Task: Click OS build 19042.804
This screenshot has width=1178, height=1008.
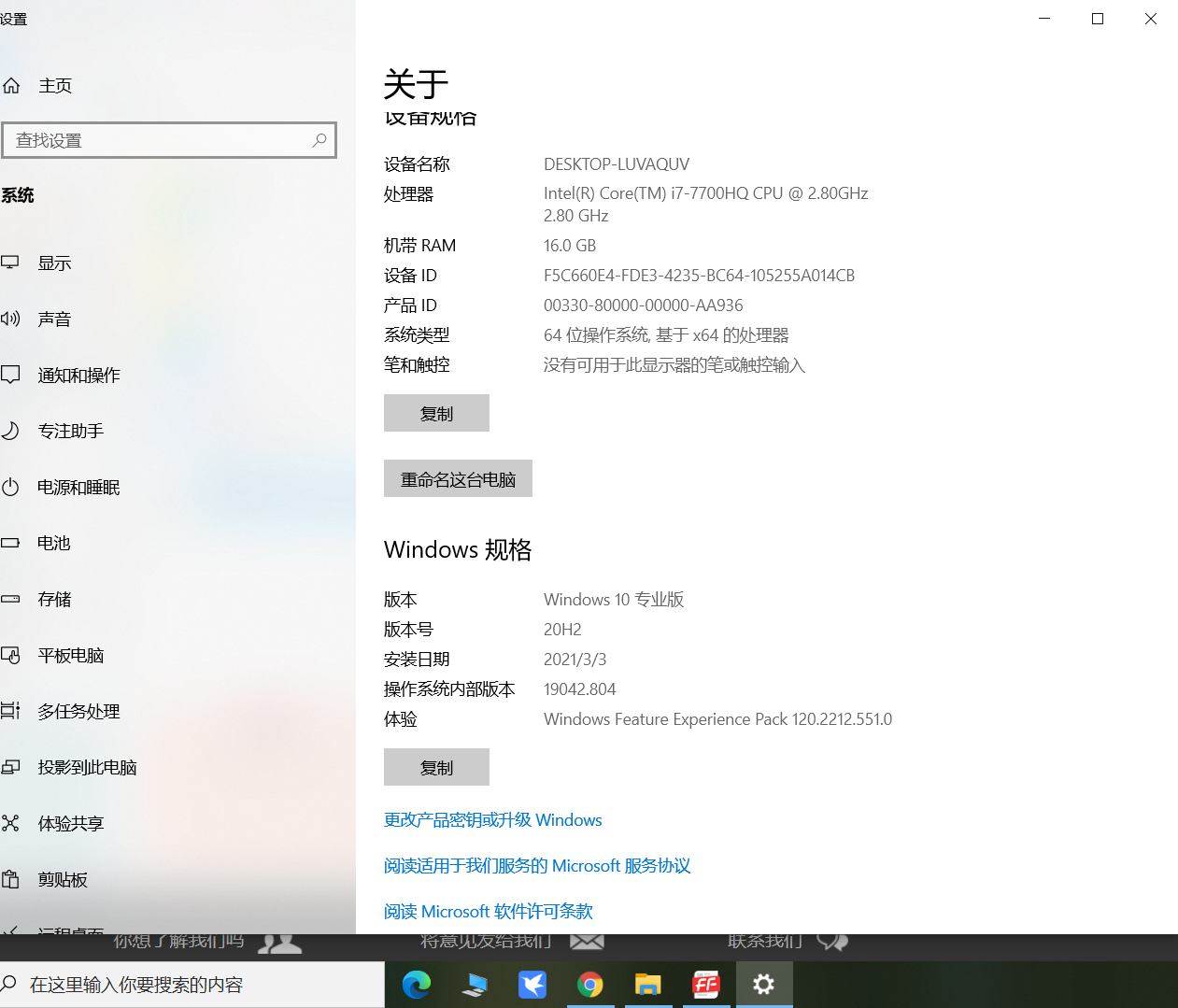Action: (x=580, y=689)
